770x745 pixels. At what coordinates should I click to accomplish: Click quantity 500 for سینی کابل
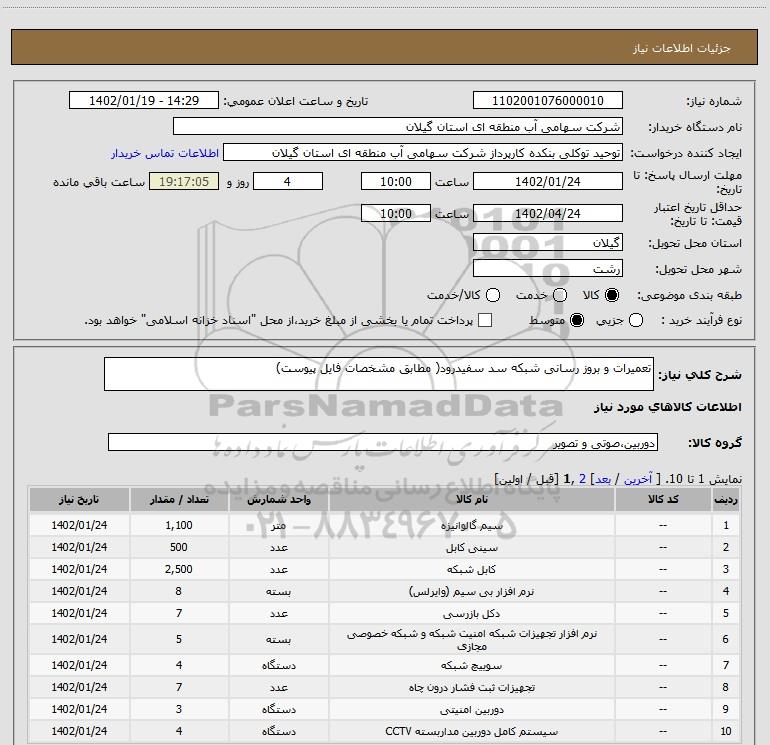(x=179, y=548)
